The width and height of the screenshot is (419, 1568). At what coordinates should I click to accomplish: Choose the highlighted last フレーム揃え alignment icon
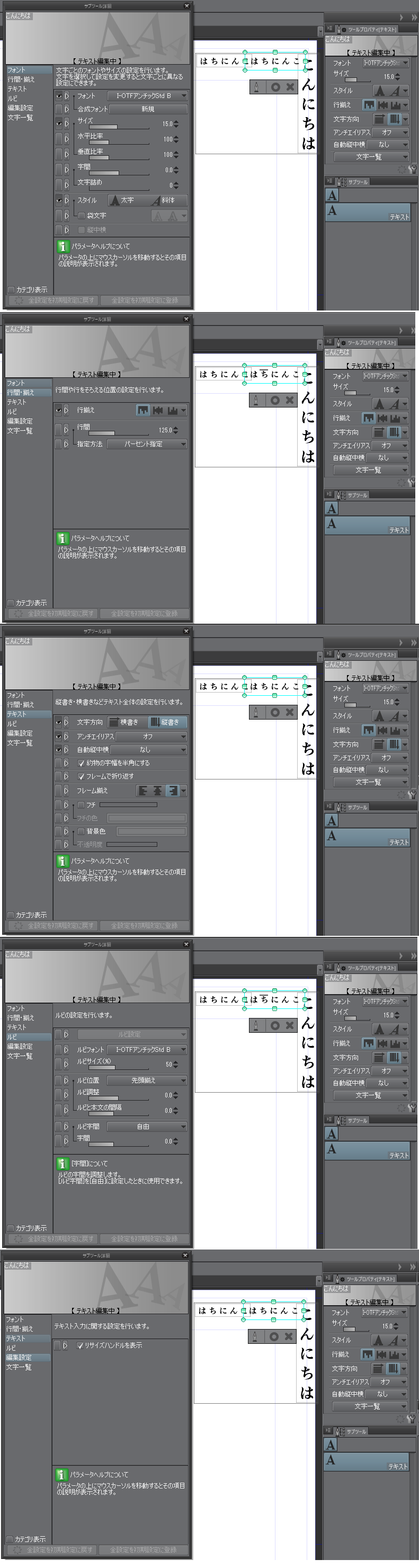point(172,791)
